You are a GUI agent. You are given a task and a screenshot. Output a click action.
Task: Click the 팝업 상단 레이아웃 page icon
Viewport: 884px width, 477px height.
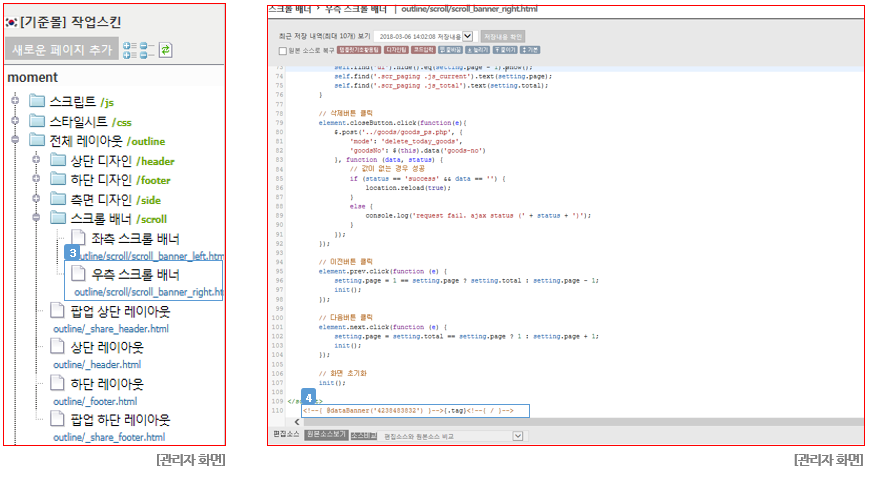tap(57, 310)
